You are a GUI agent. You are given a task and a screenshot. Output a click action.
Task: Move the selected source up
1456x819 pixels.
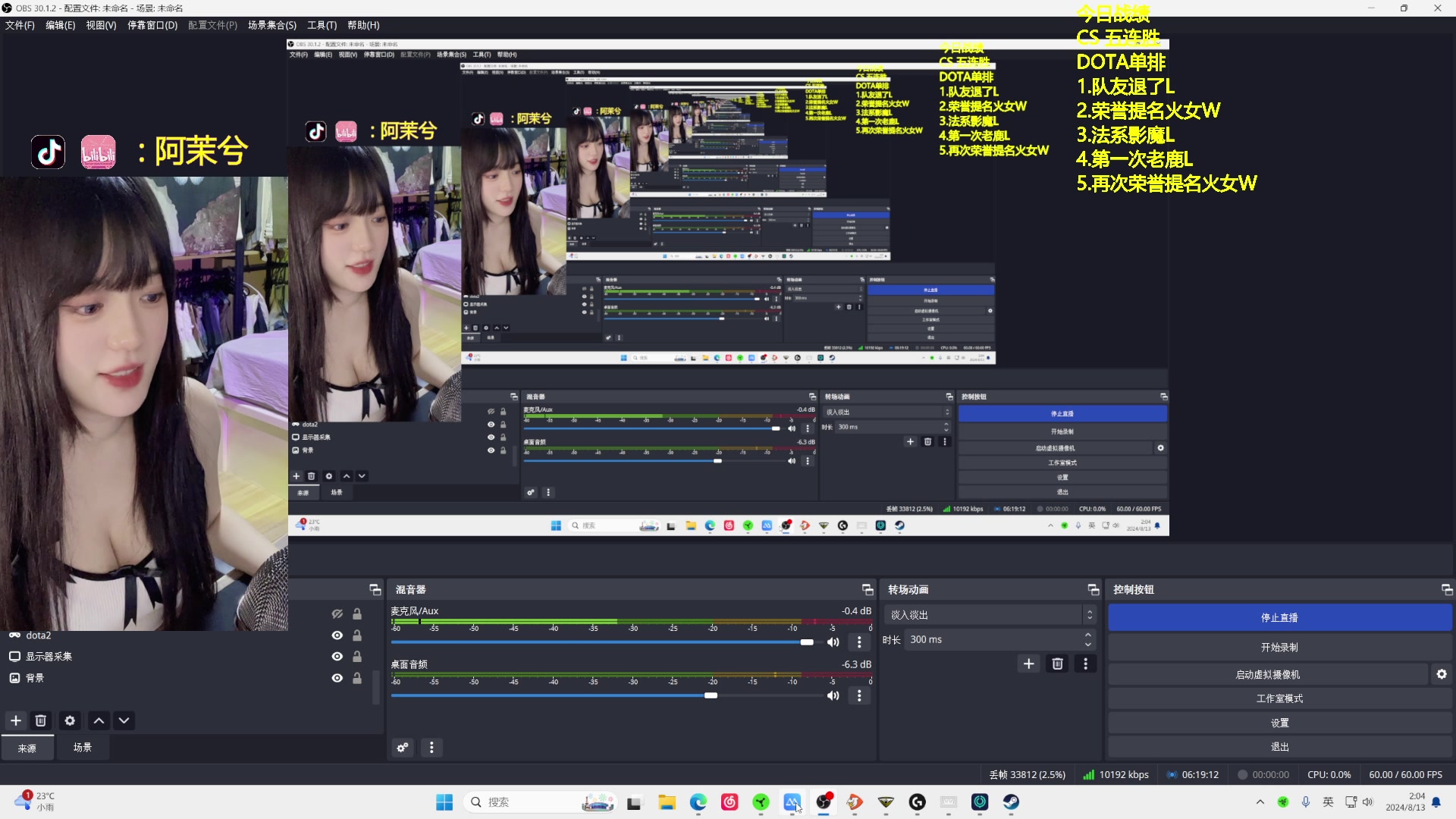pos(99,720)
